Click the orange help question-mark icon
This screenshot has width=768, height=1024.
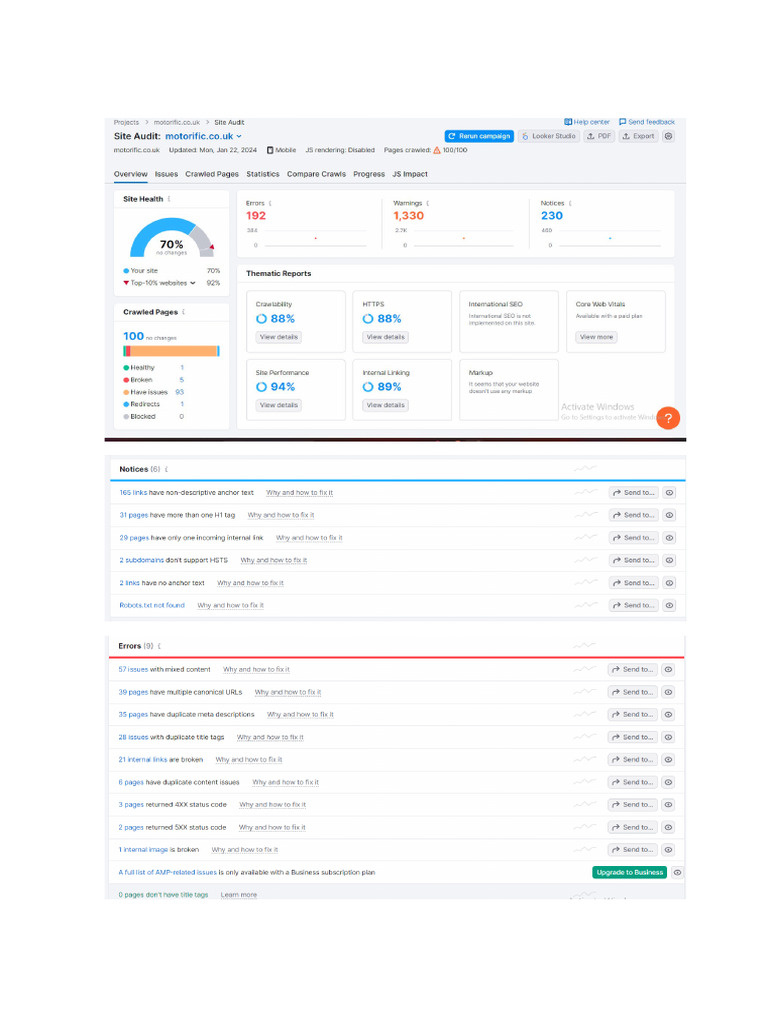[x=668, y=418]
